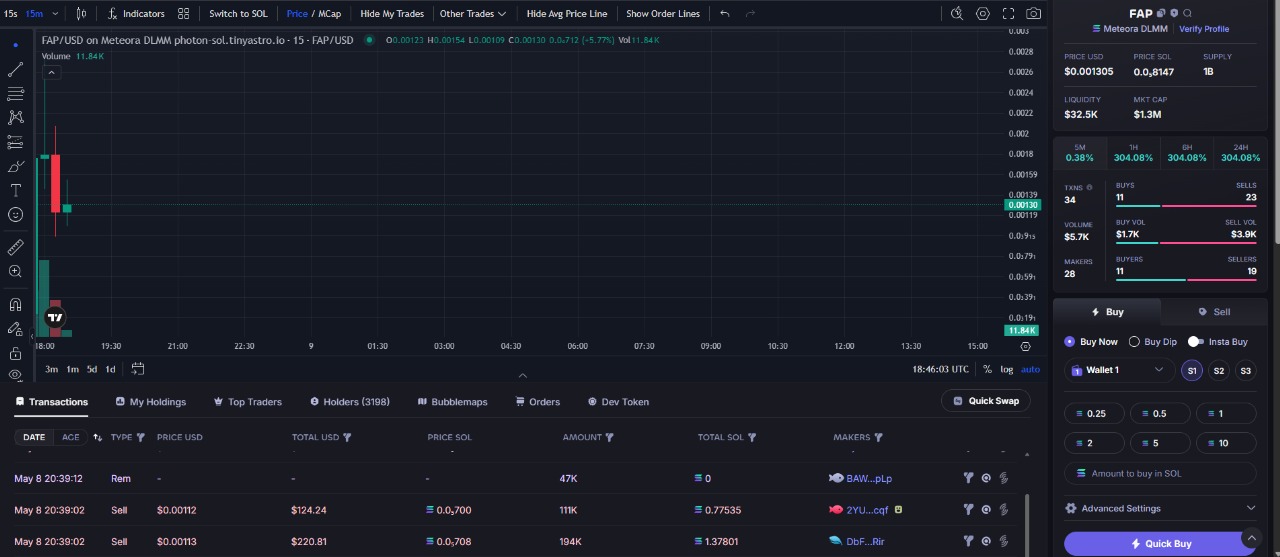Toggle percent scale on chart
The image size is (1280, 557).
(987, 369)
